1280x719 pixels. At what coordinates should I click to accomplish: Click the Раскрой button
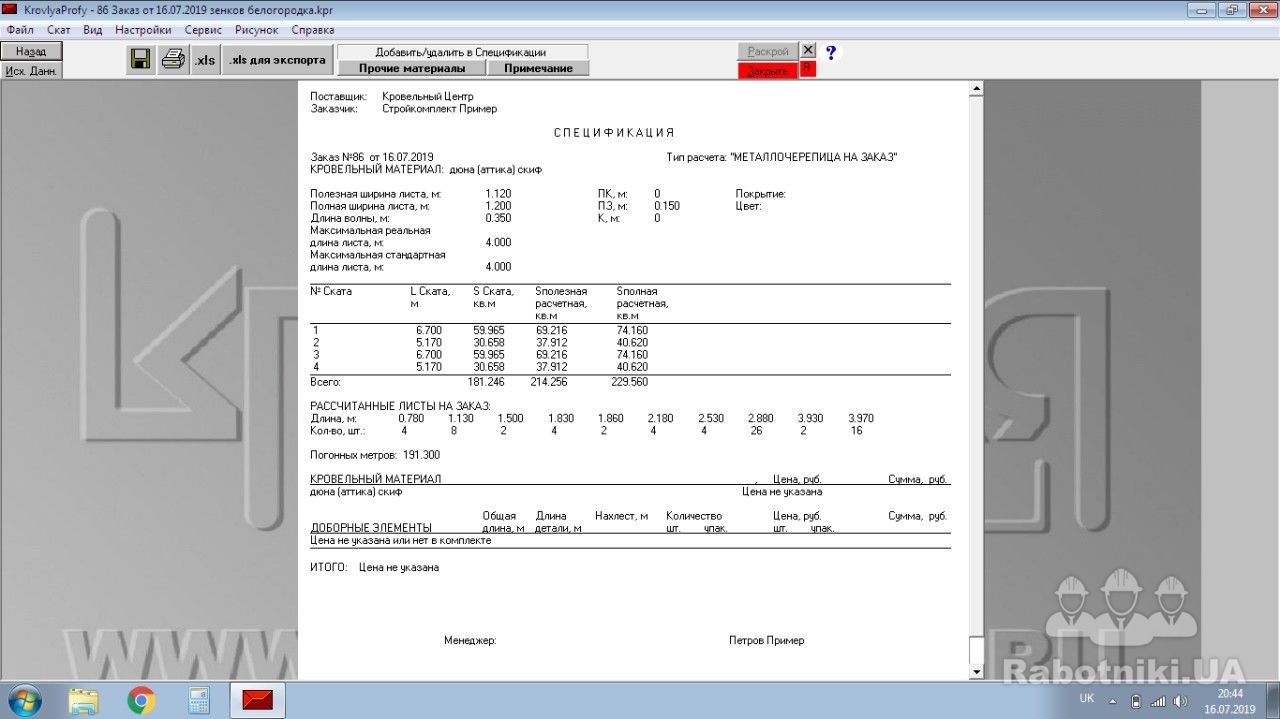coord(768,51)
